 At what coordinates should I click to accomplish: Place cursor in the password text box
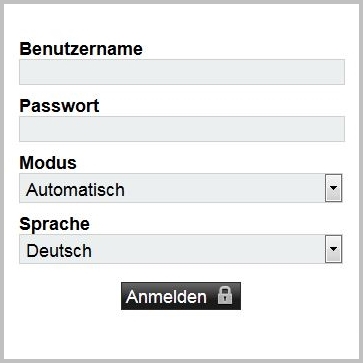tap(182, 129)
